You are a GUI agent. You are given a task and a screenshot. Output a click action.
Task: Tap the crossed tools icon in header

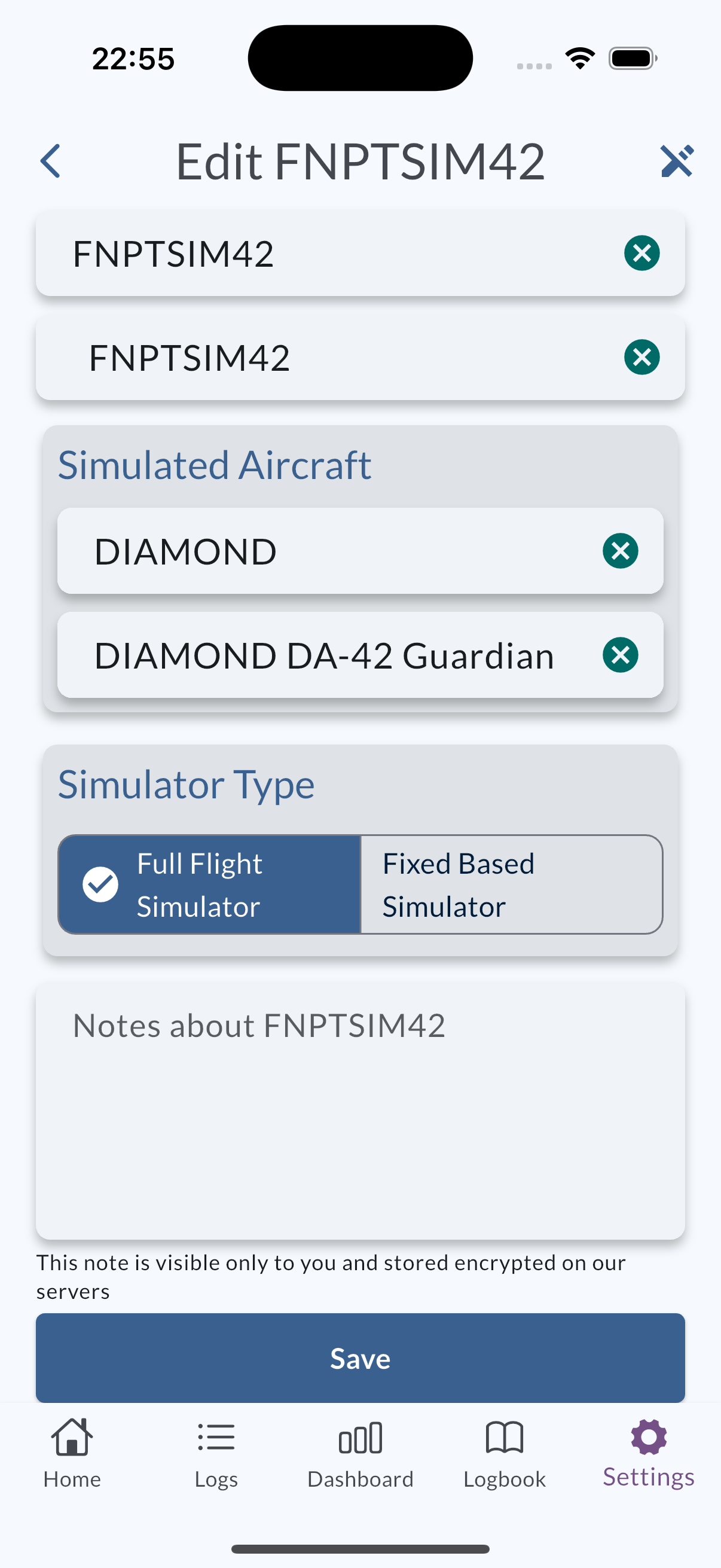[x=677, y=161]
